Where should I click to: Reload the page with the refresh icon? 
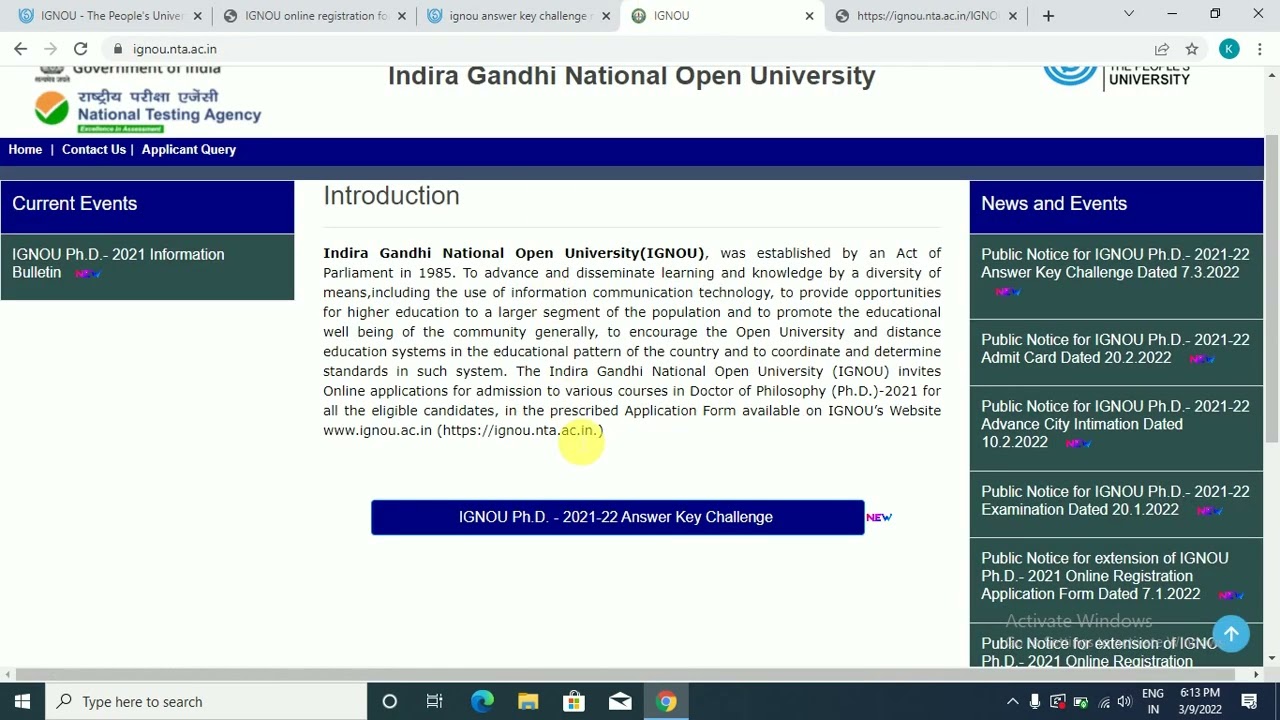80,49
